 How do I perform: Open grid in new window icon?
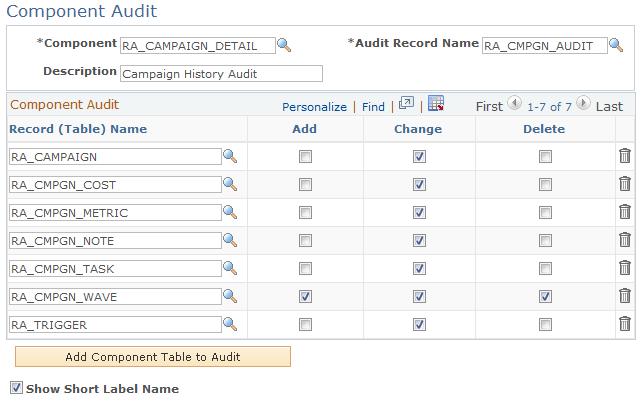coord(406,103)
